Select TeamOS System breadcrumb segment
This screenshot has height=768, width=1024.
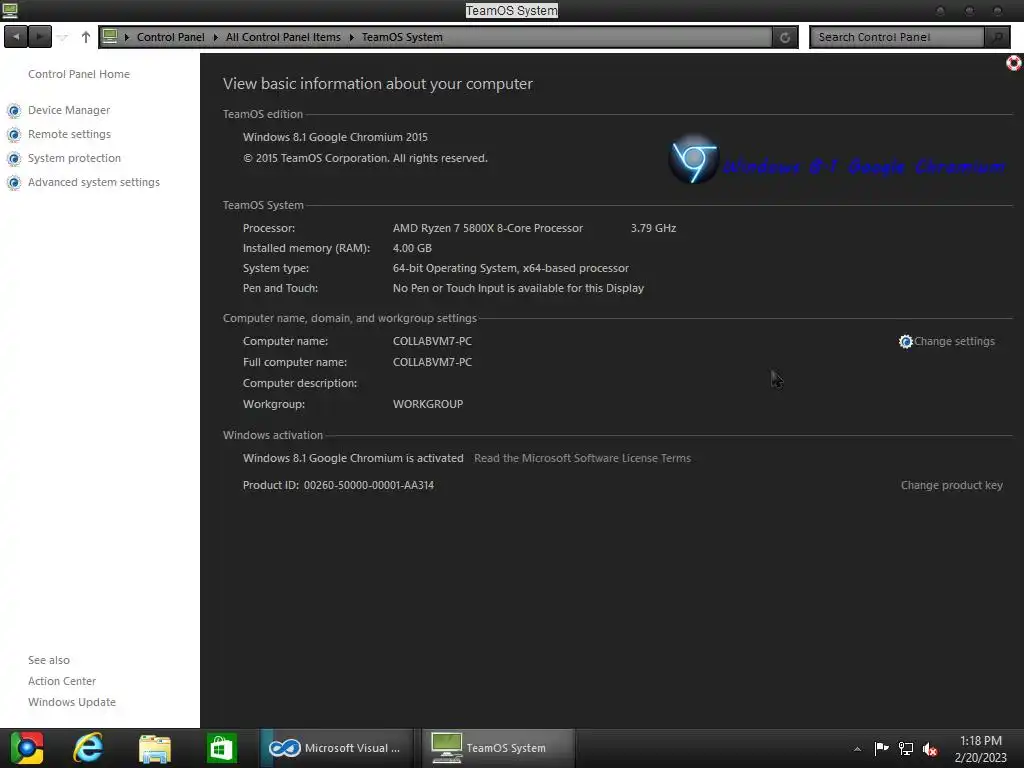tap(402, 37)
